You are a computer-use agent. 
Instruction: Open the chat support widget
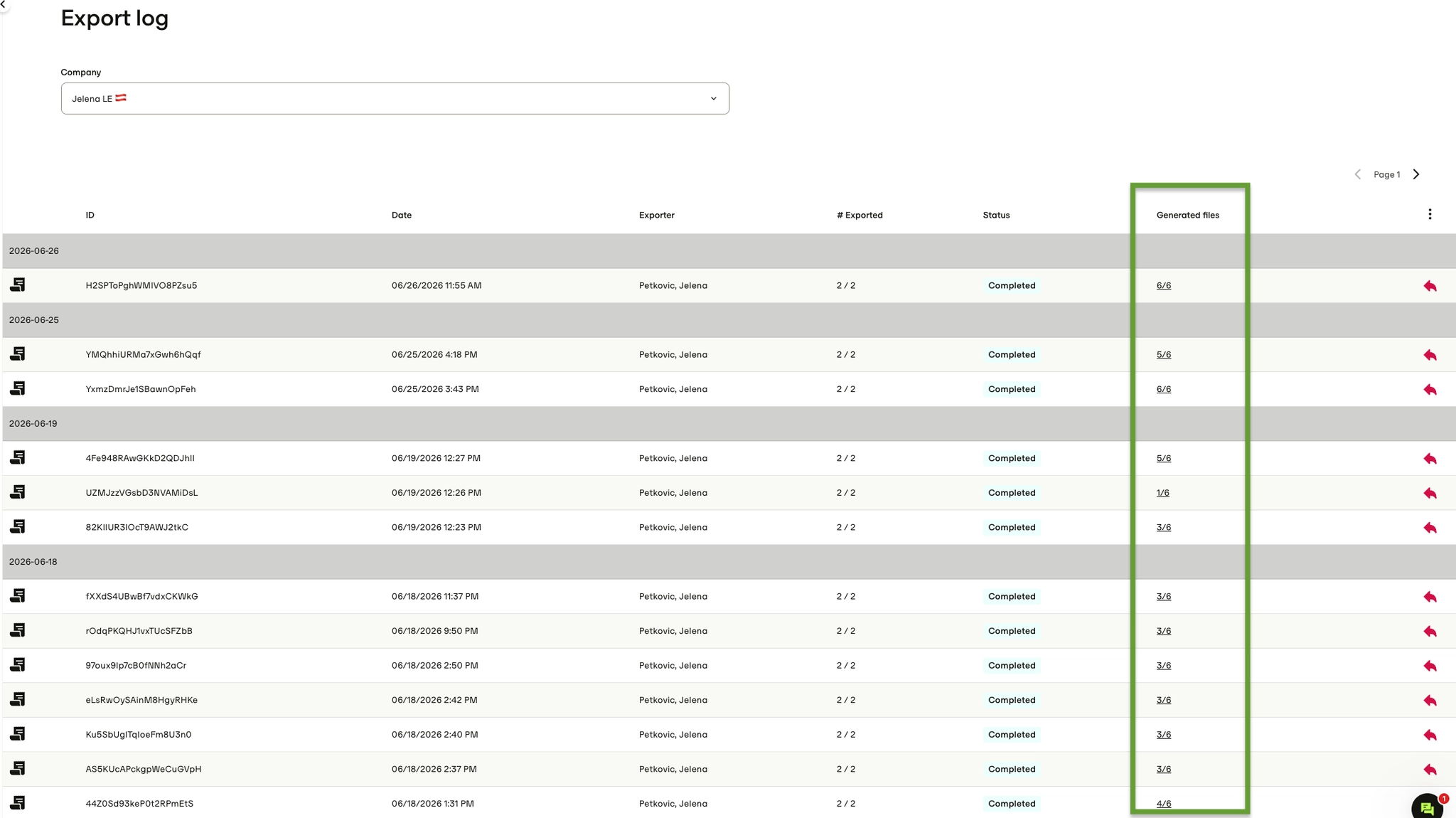[x=1428, y=807]
